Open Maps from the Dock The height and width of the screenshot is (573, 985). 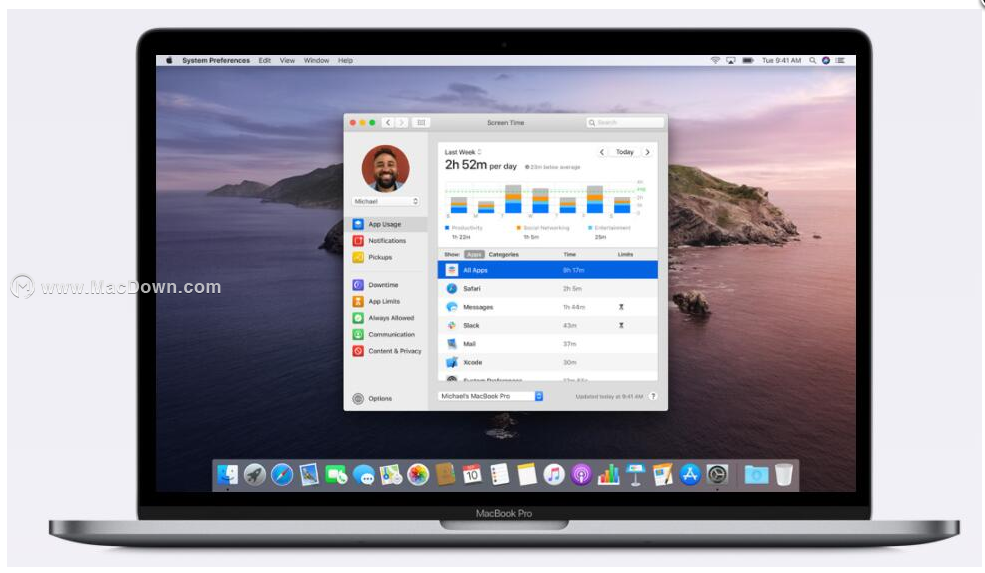tap(391, 475)
